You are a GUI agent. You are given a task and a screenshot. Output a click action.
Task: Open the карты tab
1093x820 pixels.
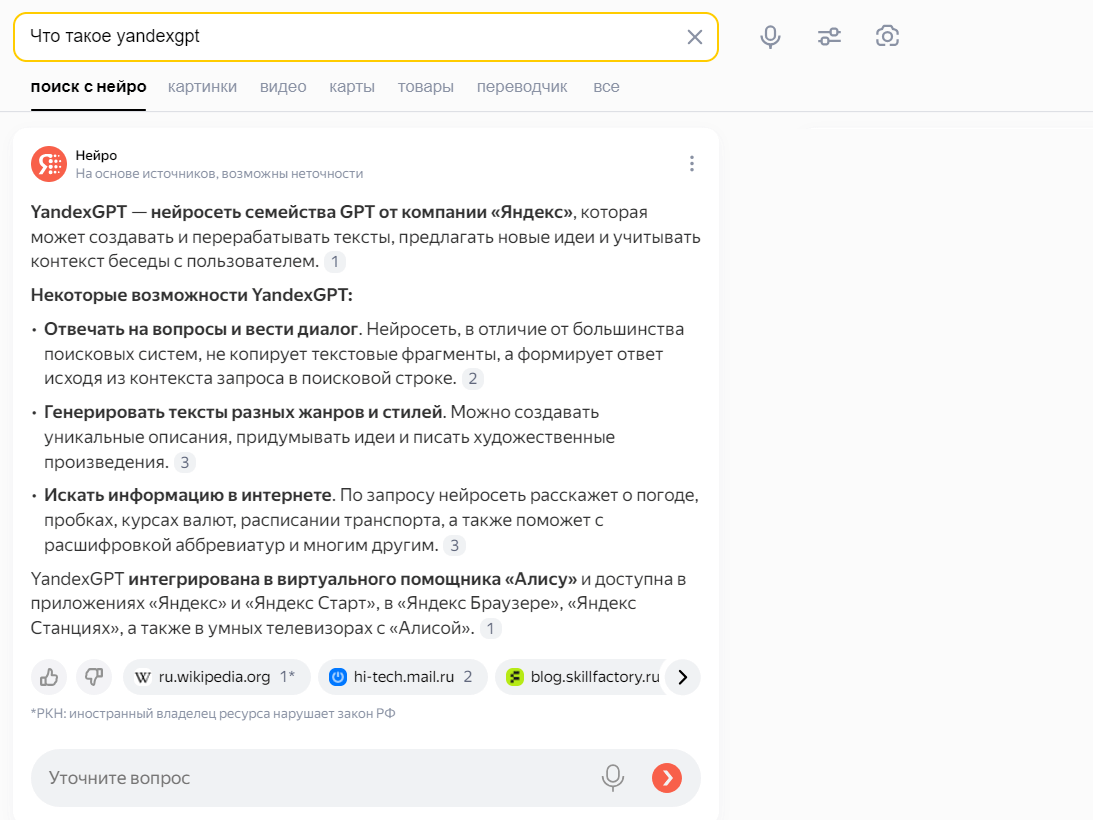[352, 87]
